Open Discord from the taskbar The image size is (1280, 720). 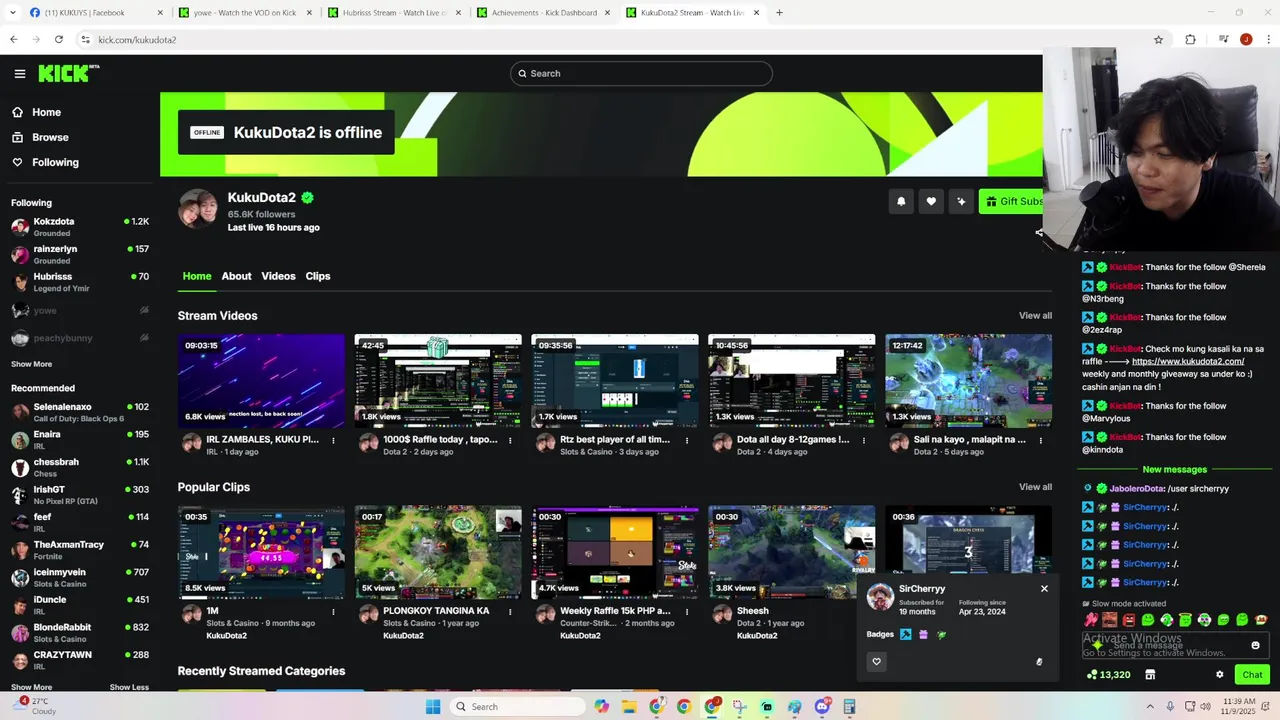pyautogui.click(x=822, y=707)
